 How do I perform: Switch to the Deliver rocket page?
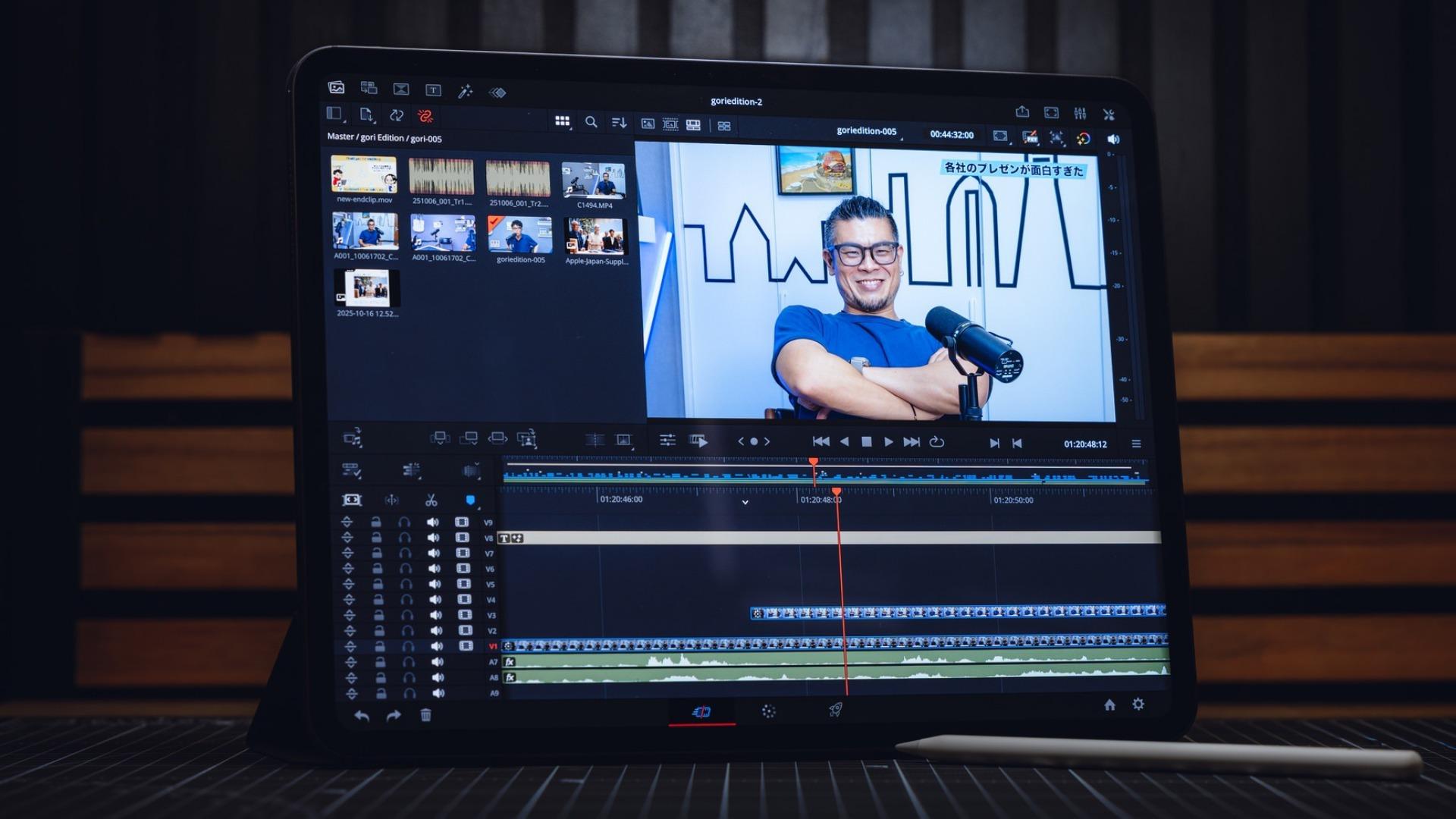click(x=835, y=710)
